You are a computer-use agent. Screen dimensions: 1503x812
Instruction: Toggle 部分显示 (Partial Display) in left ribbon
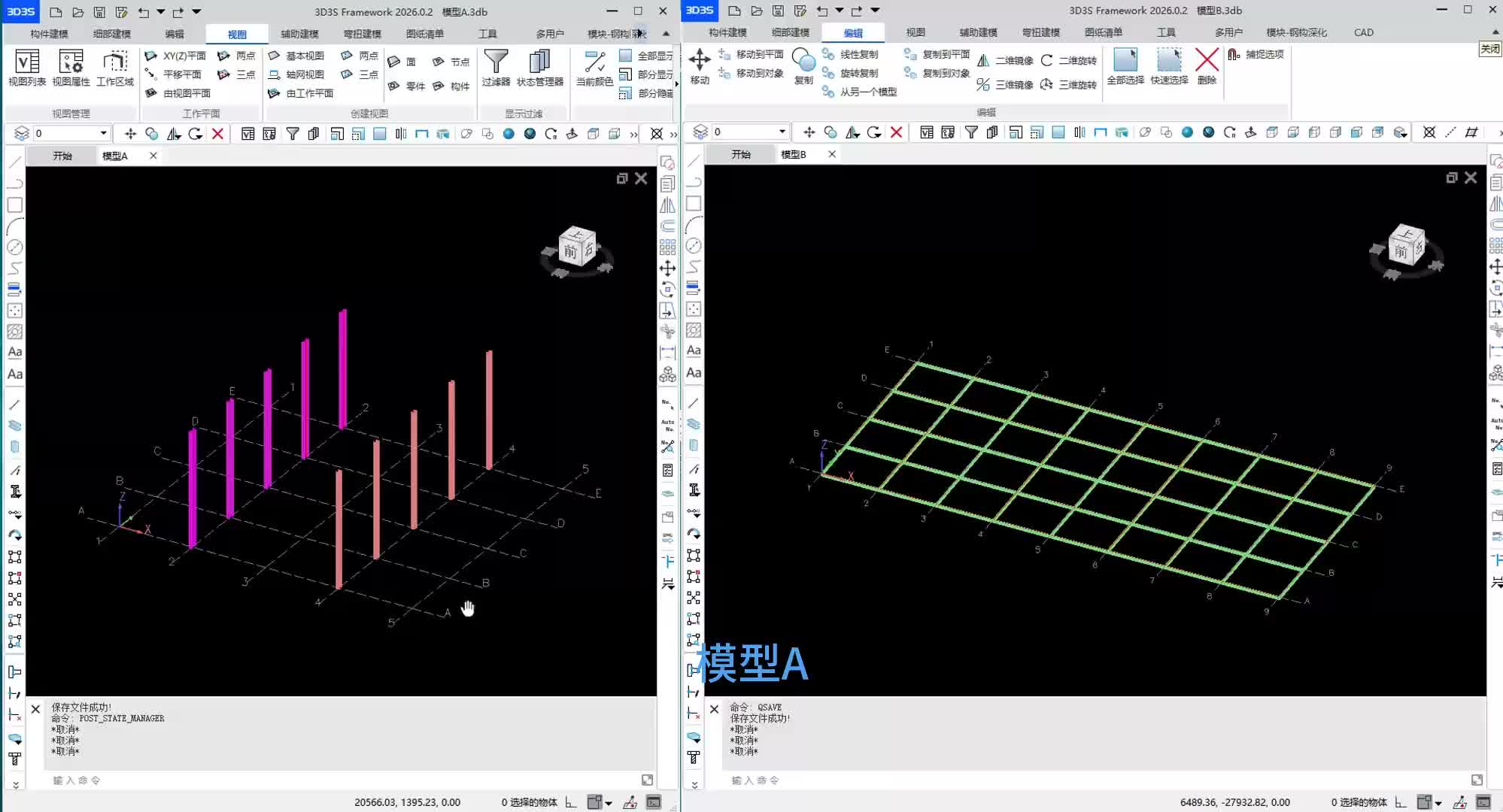tap(645, 74)
